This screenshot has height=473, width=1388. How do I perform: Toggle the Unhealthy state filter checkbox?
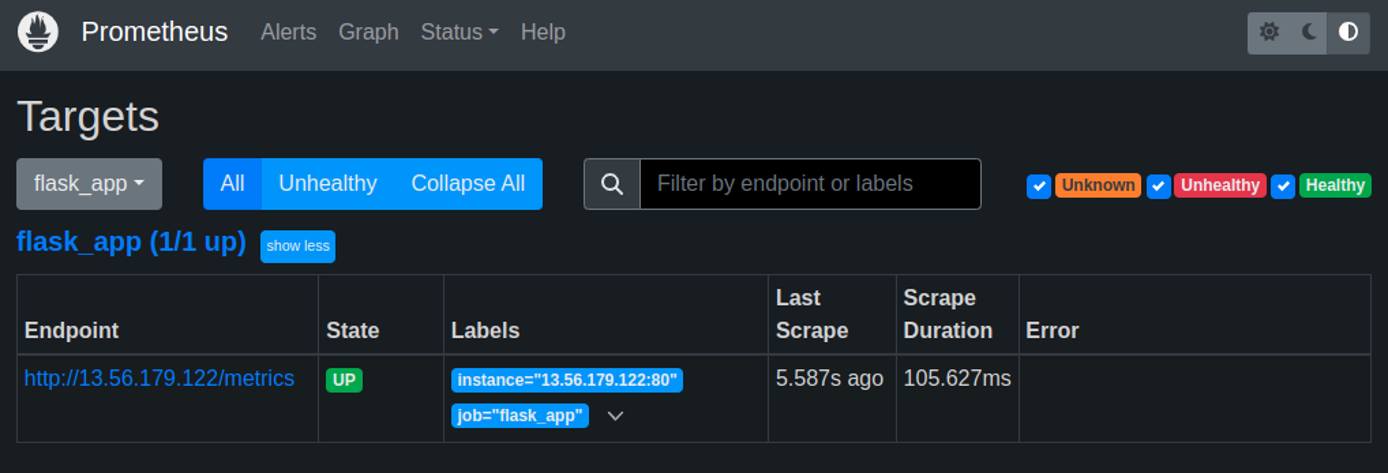pyautogui.click(x=1159, y=186)
